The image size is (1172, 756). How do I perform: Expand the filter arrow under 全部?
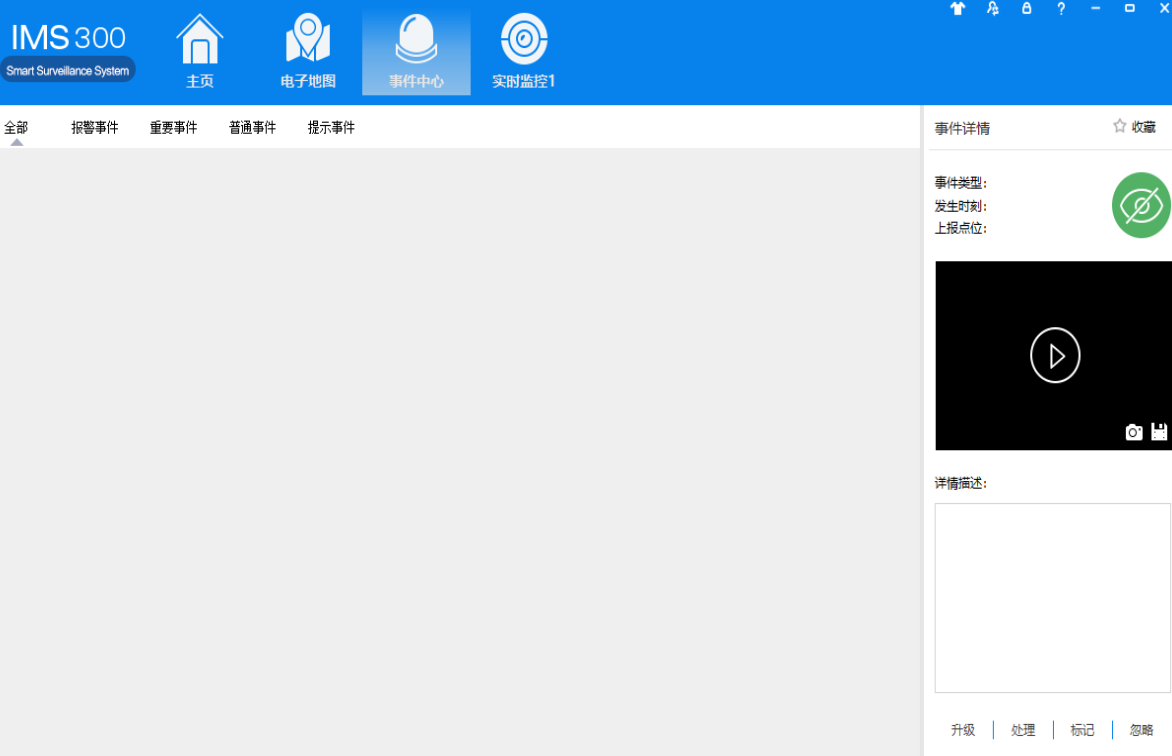[16, 143]
